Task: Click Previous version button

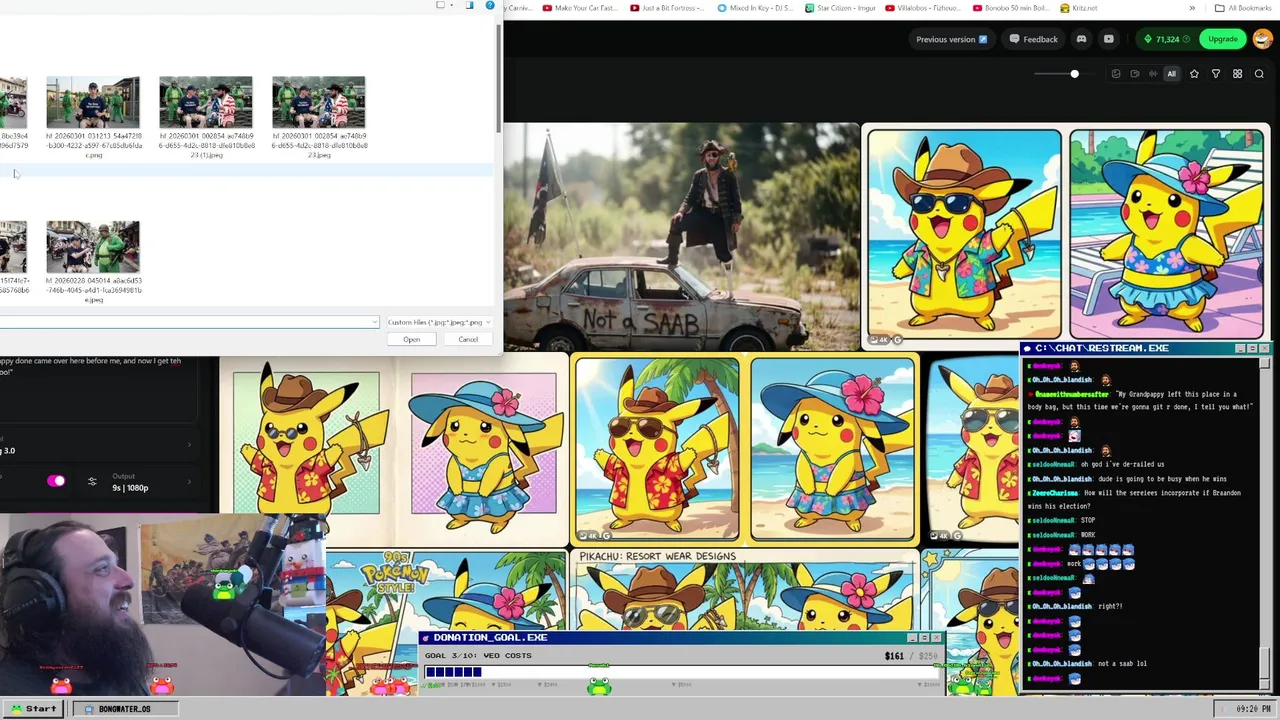Action: (x=952, y=39)
